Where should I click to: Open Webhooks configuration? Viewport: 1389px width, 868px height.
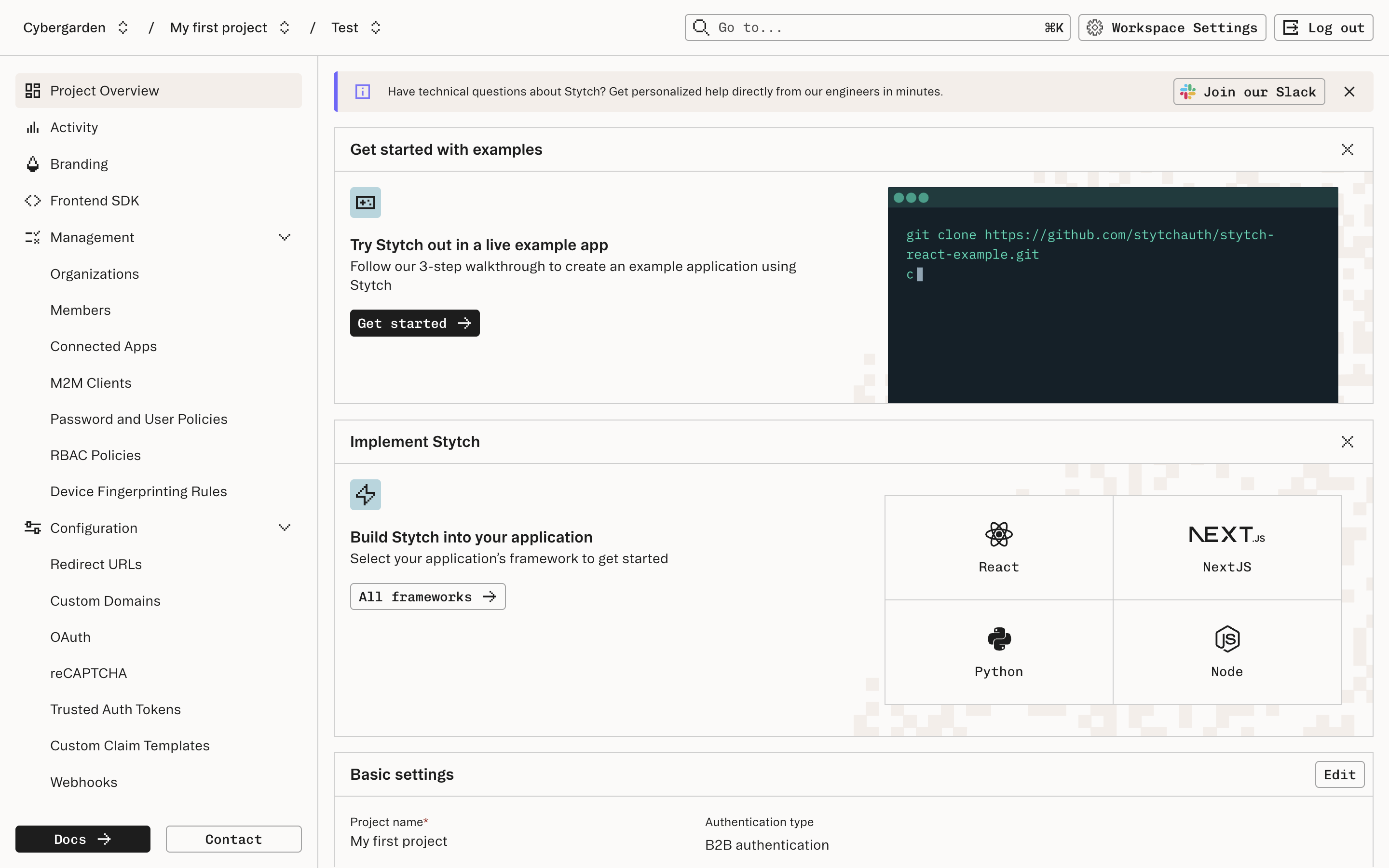pos(84,783)
